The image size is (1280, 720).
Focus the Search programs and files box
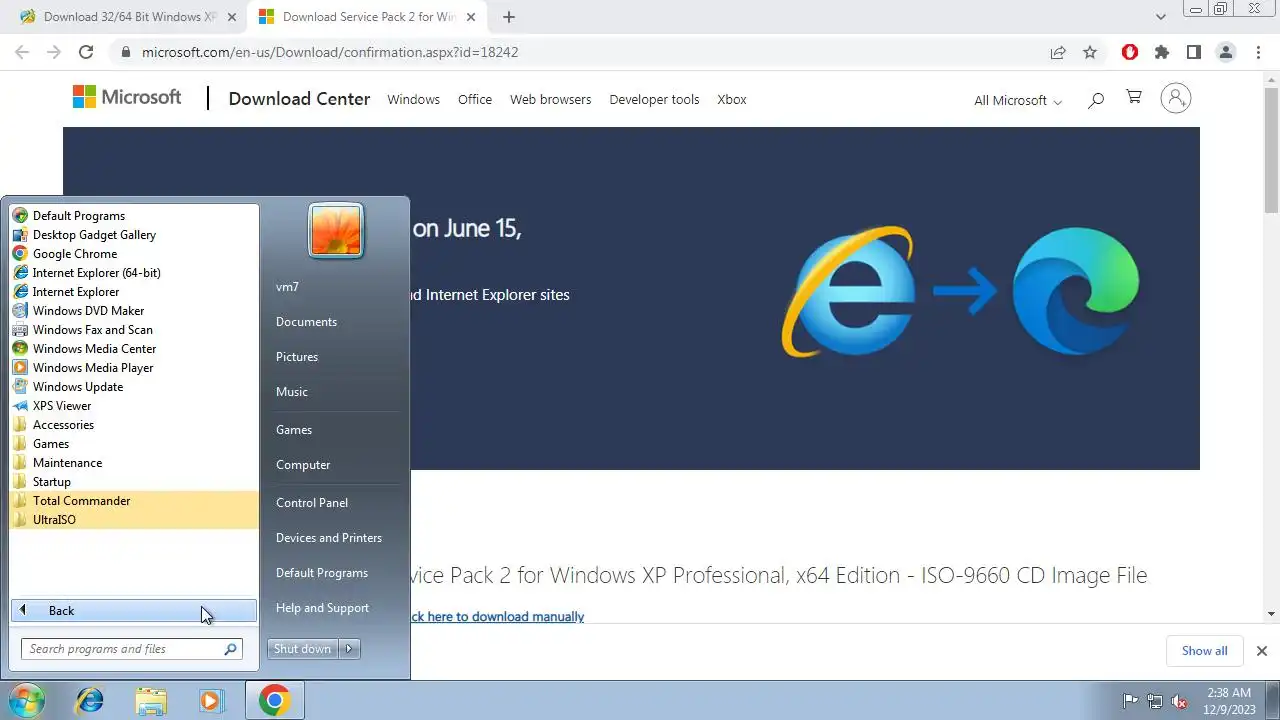[x=131, y=649]
